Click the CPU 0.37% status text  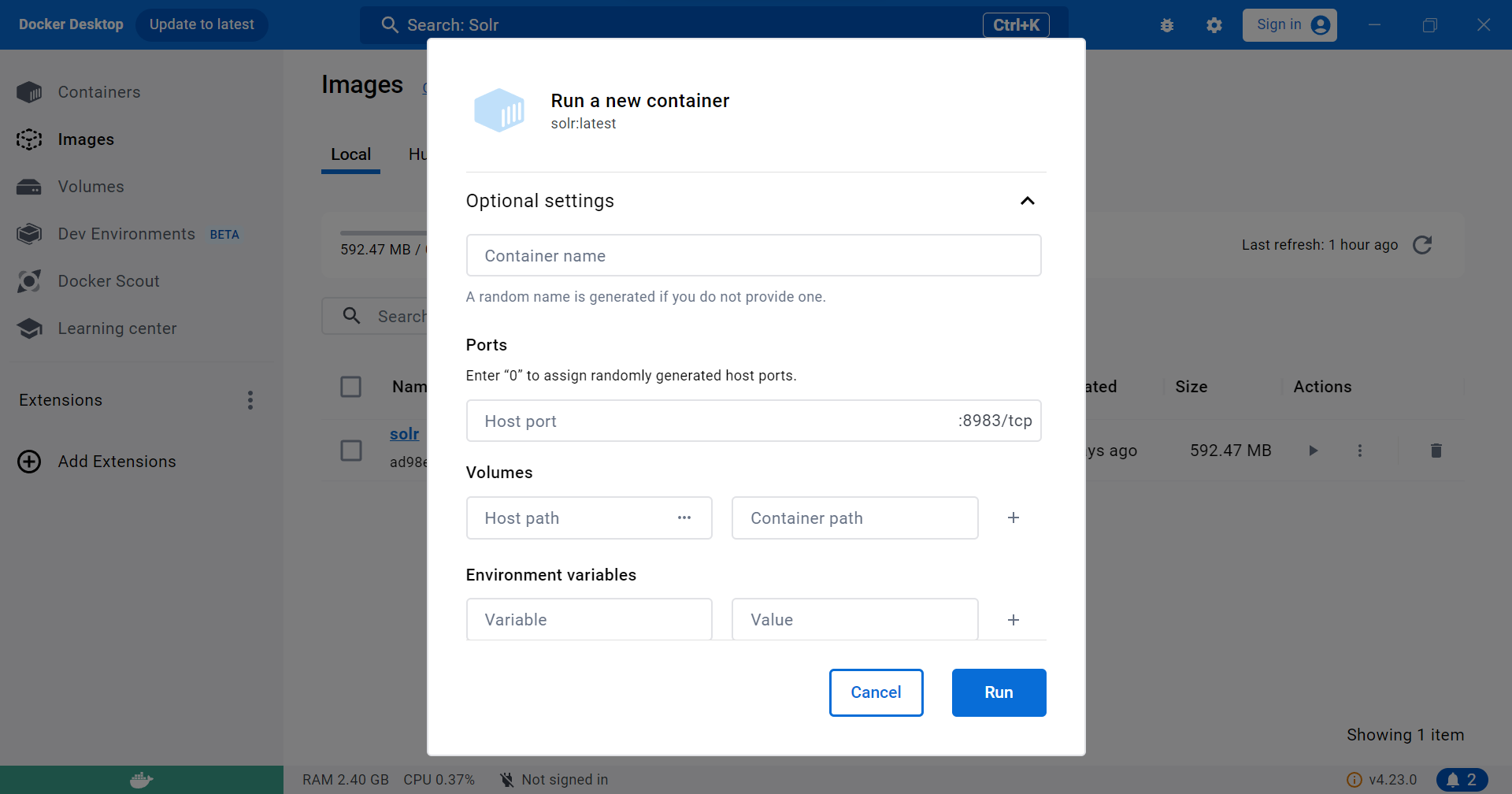click(x=439, y=780)
